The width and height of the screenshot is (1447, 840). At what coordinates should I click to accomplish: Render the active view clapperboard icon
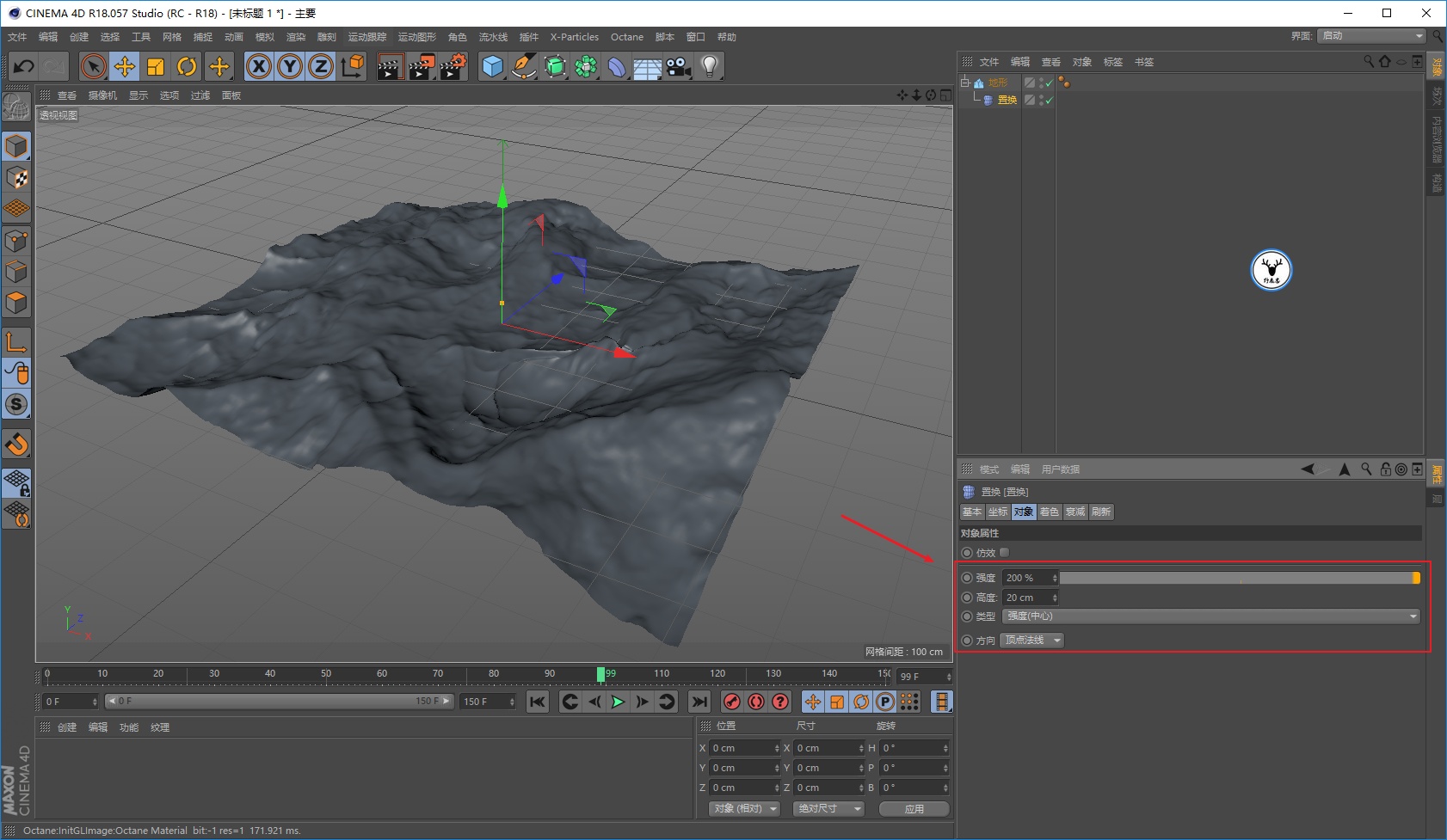coord(390,66)
